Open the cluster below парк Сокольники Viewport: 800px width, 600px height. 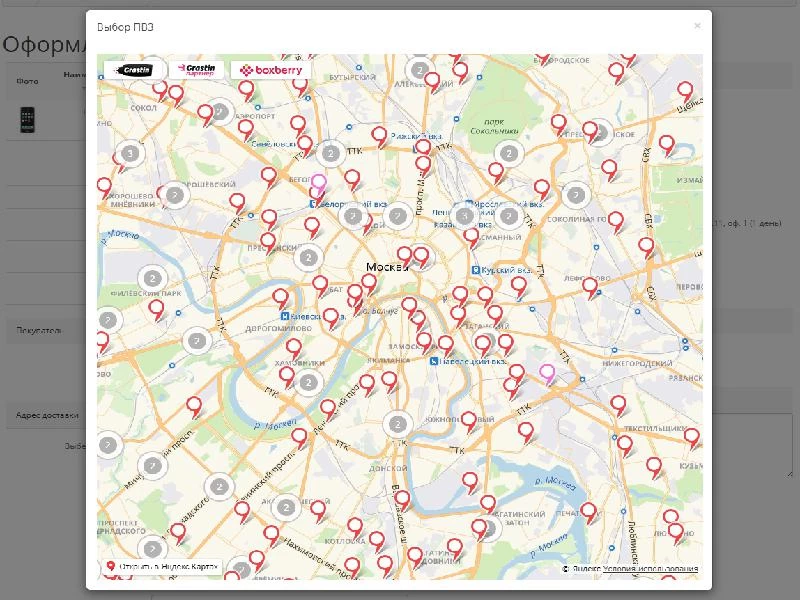(x=509, y=154)
